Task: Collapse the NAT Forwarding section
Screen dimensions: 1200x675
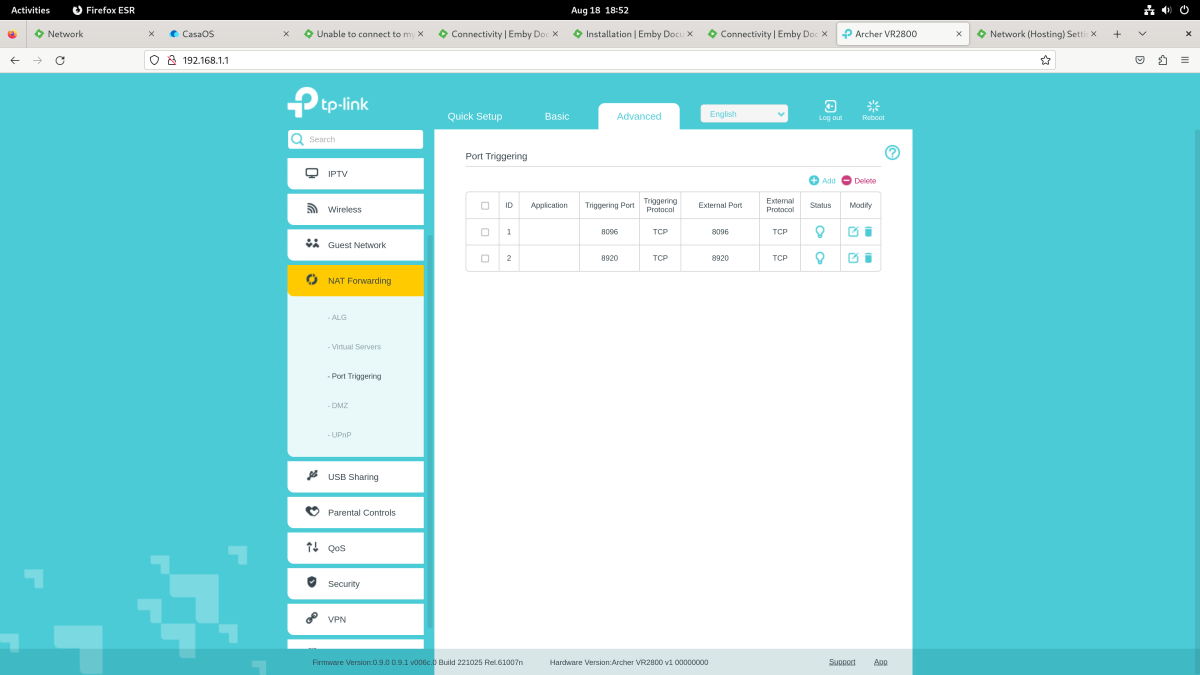Action: tap(355, 280)
